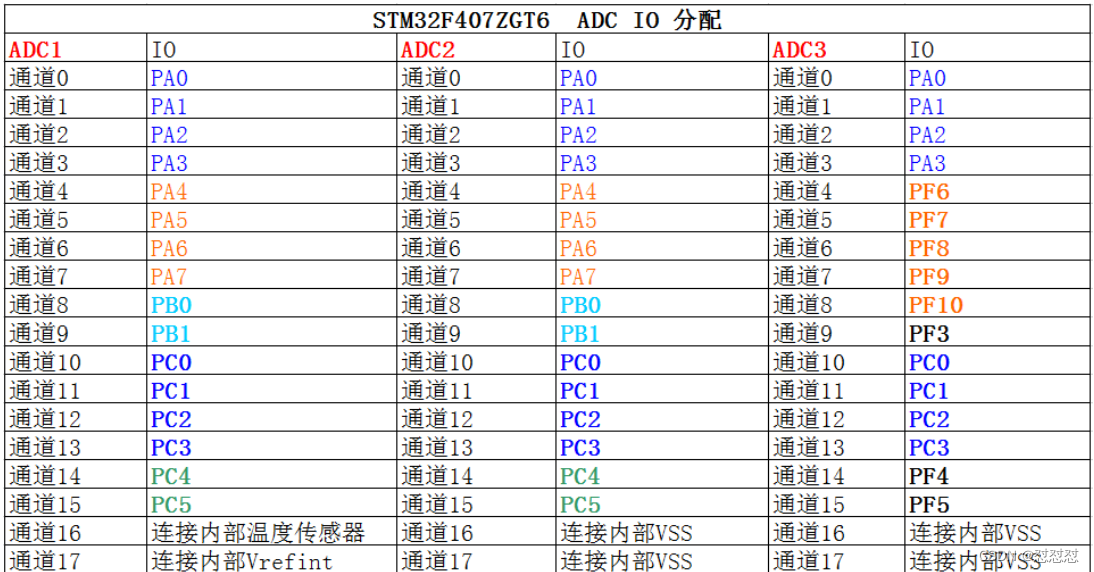This screenshot has height=572, width=1094.
Task: Click PC1 in the ADC2 IO column
Action: [x=579, y=391]
